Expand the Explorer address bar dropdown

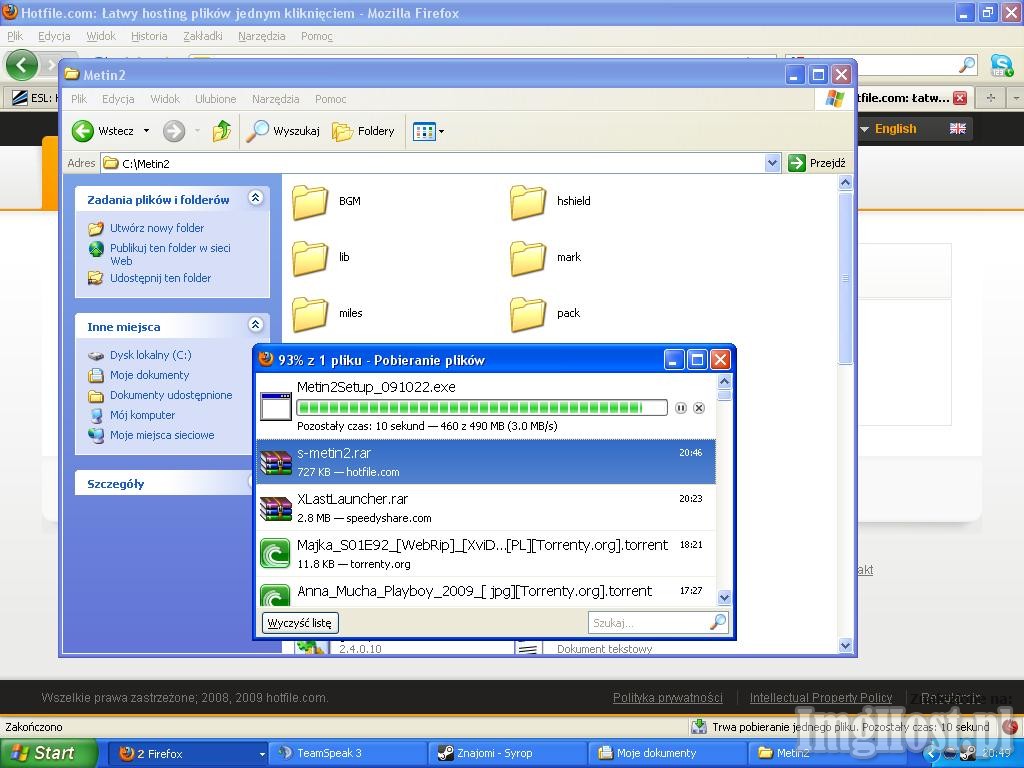(772, 163)
